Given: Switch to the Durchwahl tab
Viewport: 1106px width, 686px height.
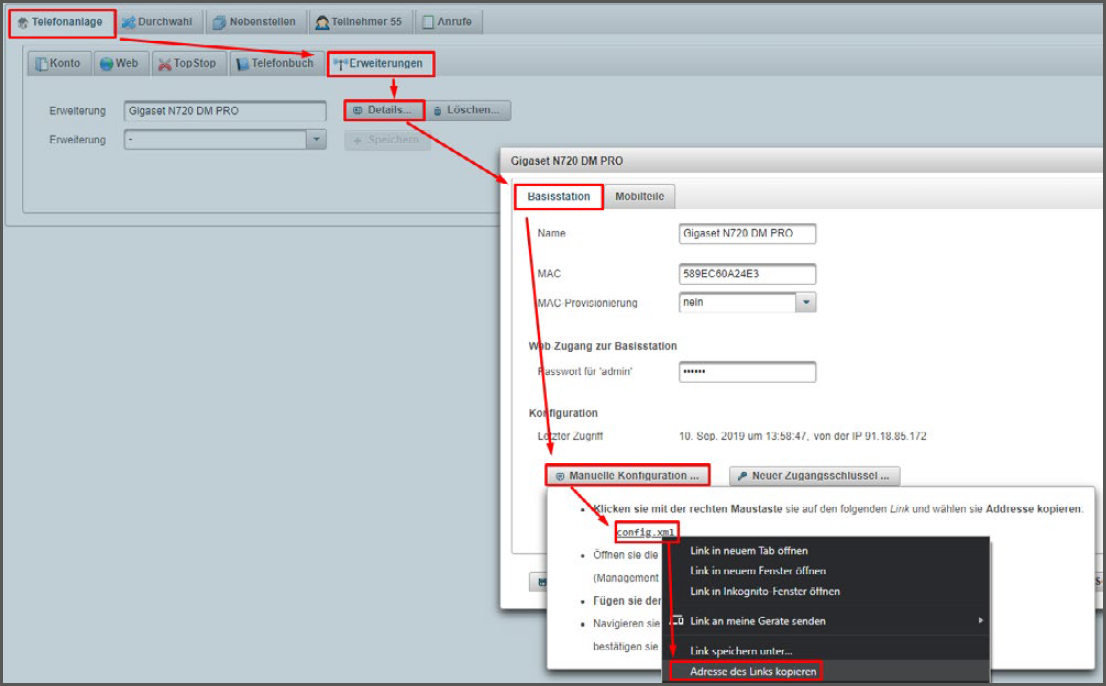Looking at the screenshot, I should click(157, 22).
